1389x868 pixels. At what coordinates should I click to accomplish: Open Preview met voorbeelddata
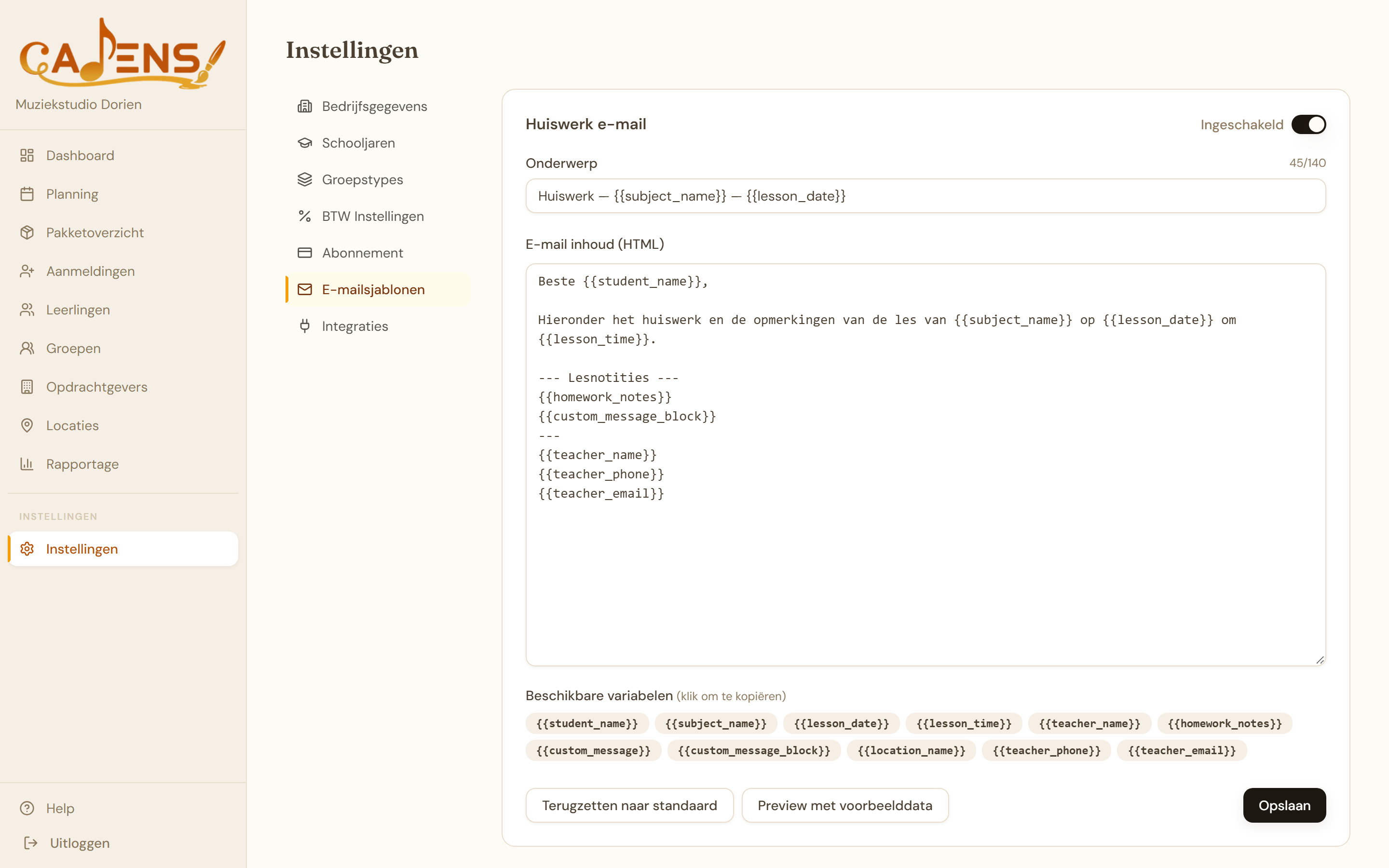click(845, 805)
